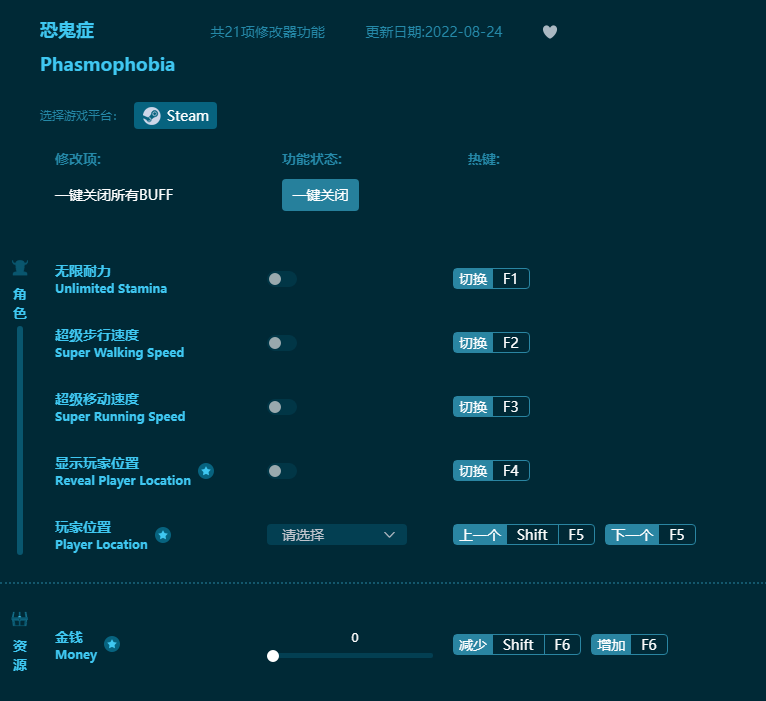Click the 共21项修改器功能 text
Screen dimensions: 766x701
coord(268,32)
